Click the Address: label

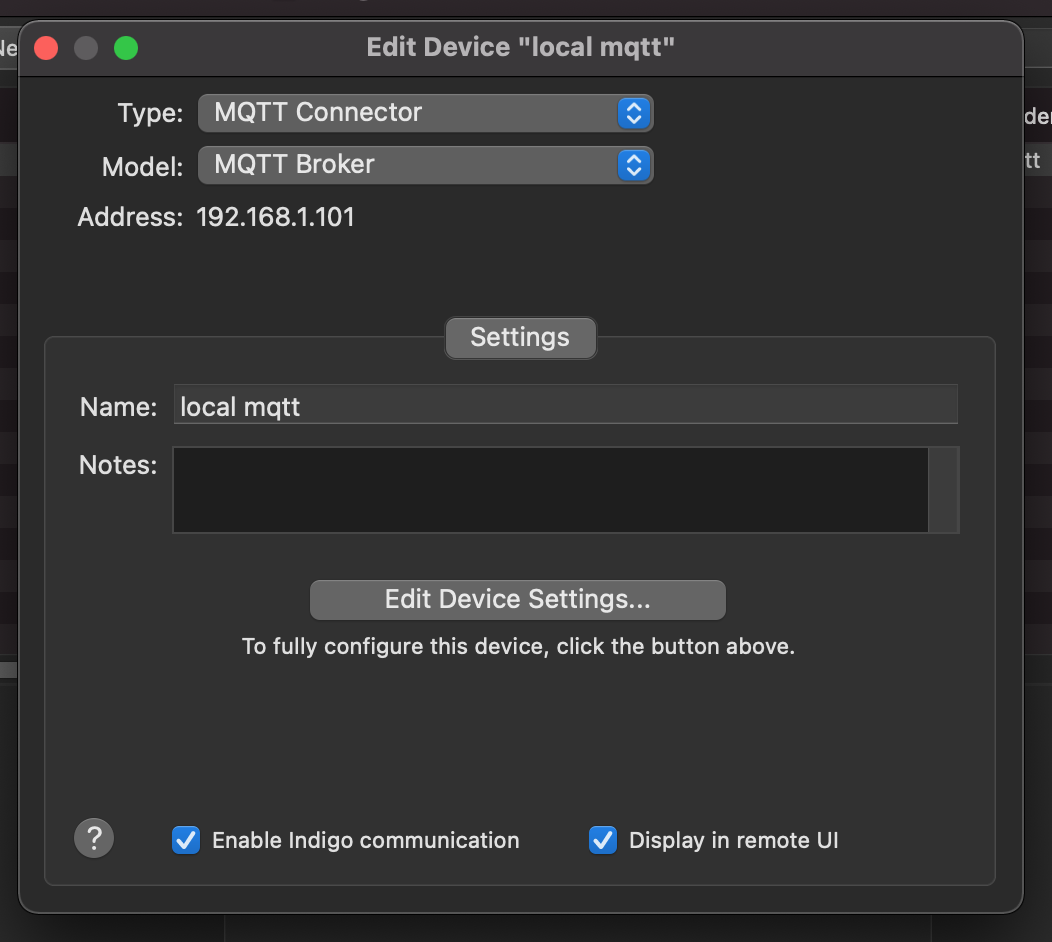(130, 217)
